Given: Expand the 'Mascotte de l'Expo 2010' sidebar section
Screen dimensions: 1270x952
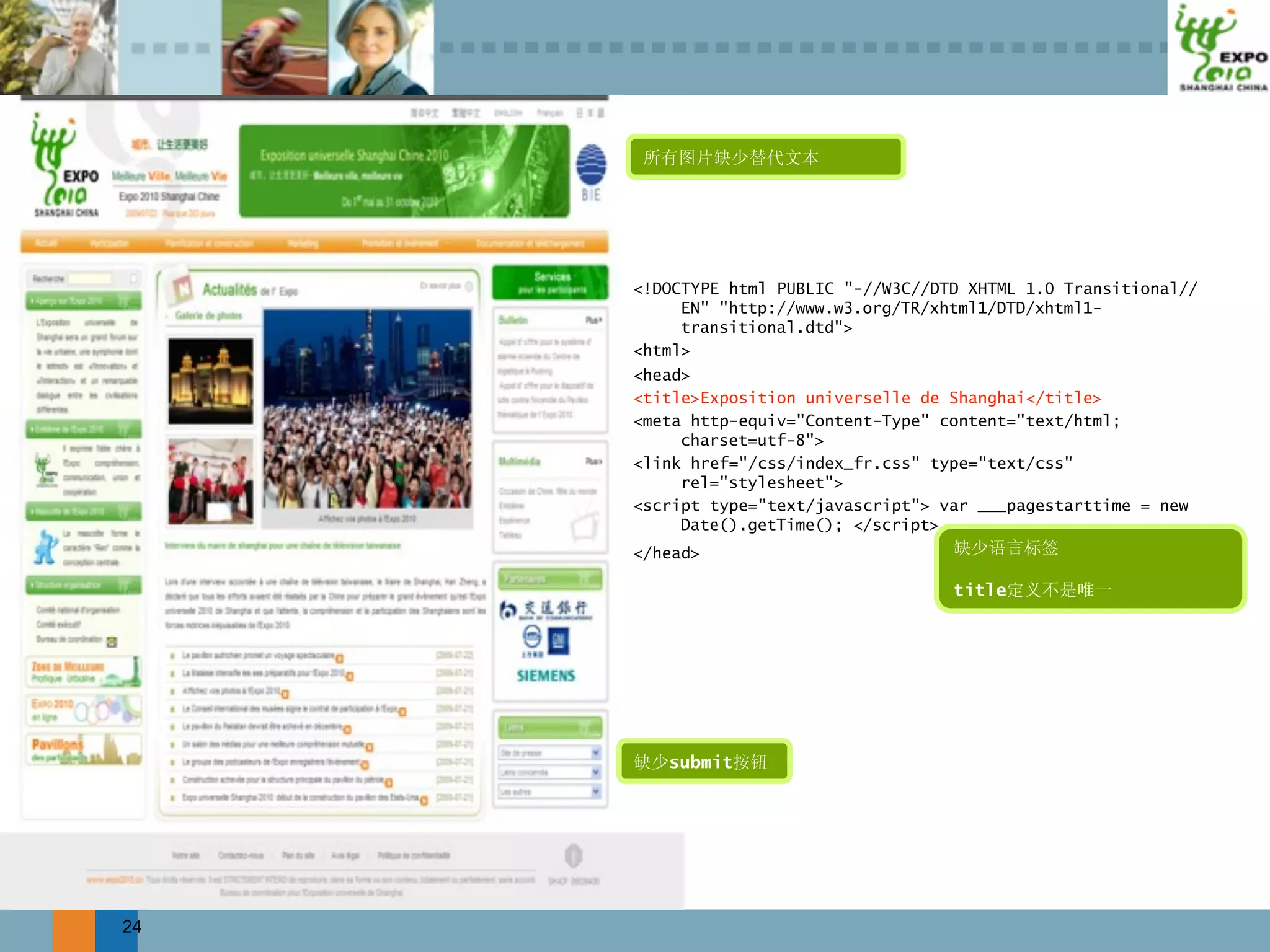Looking at the screenshot, I should click(x=84, y=511).
